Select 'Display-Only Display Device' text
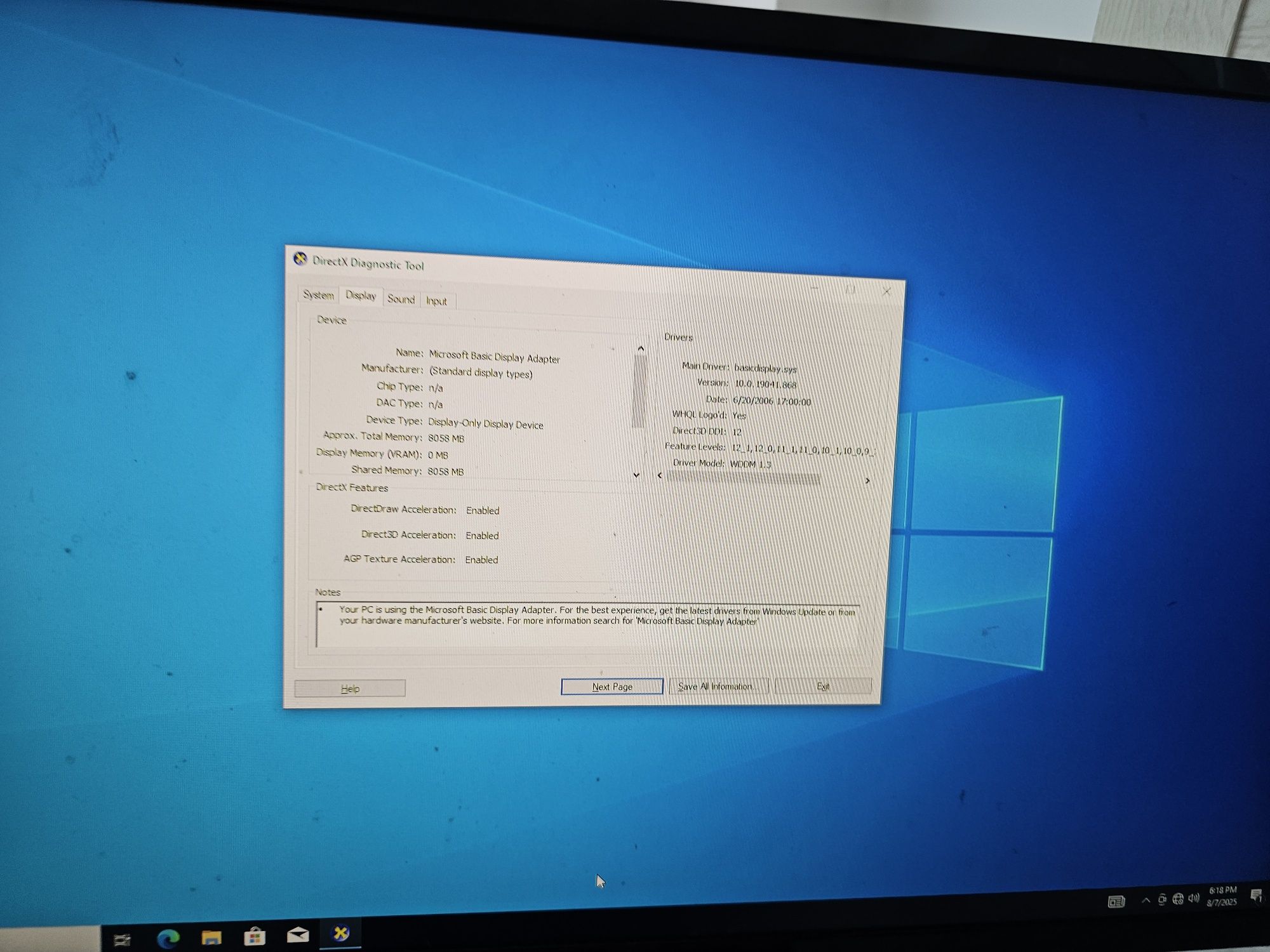Viewport: 1270px width, 952px height. [486, 423]
